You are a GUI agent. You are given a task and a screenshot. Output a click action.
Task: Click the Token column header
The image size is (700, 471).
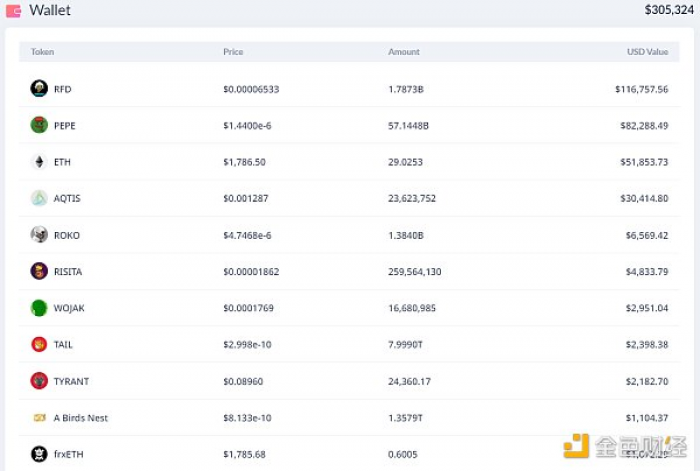click(42, 52)
